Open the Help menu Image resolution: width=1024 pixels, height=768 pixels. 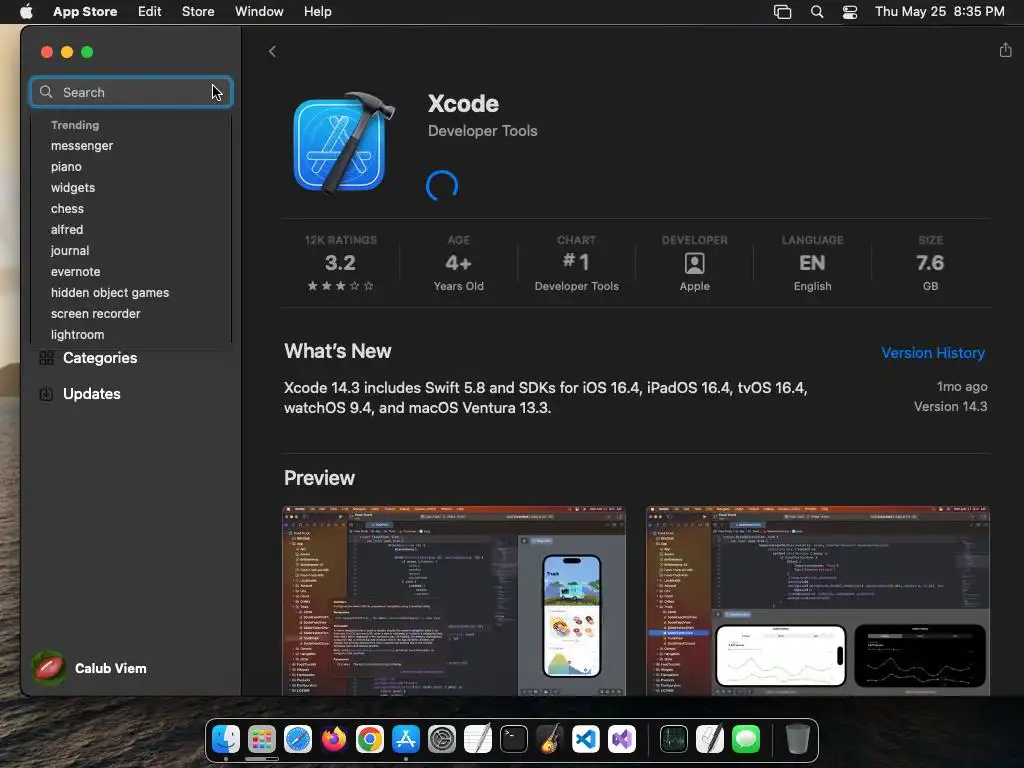[317, 11]
